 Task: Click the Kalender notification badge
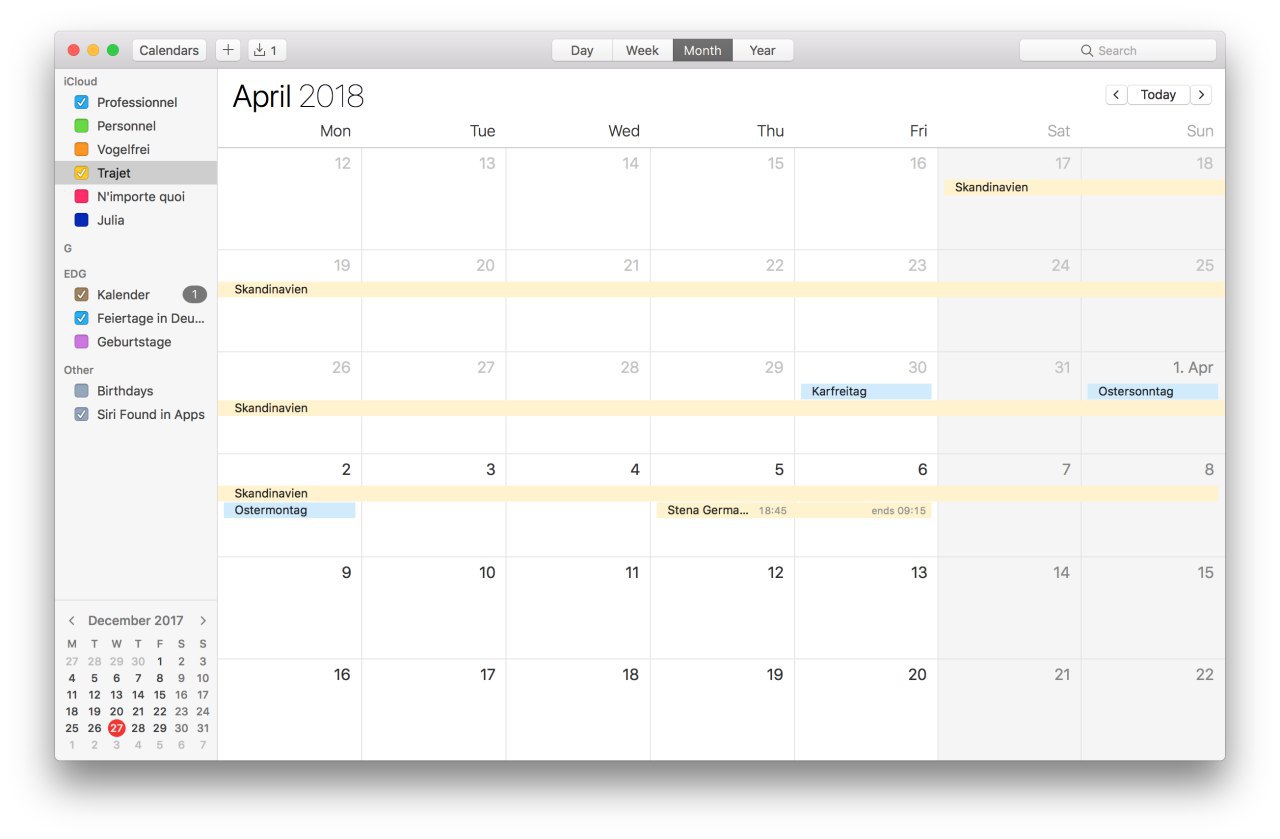click(x=194, y=295)
